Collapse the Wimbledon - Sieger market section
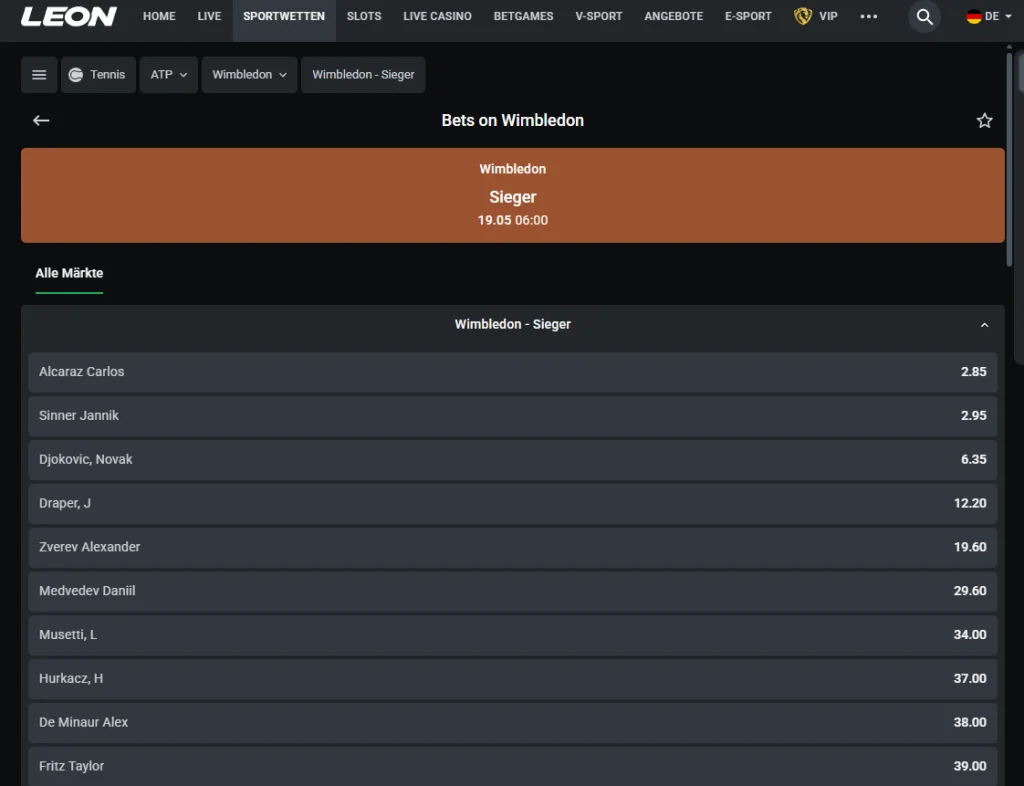The width and height of the screenshot is (1024, 786). (x=984, y=325)
